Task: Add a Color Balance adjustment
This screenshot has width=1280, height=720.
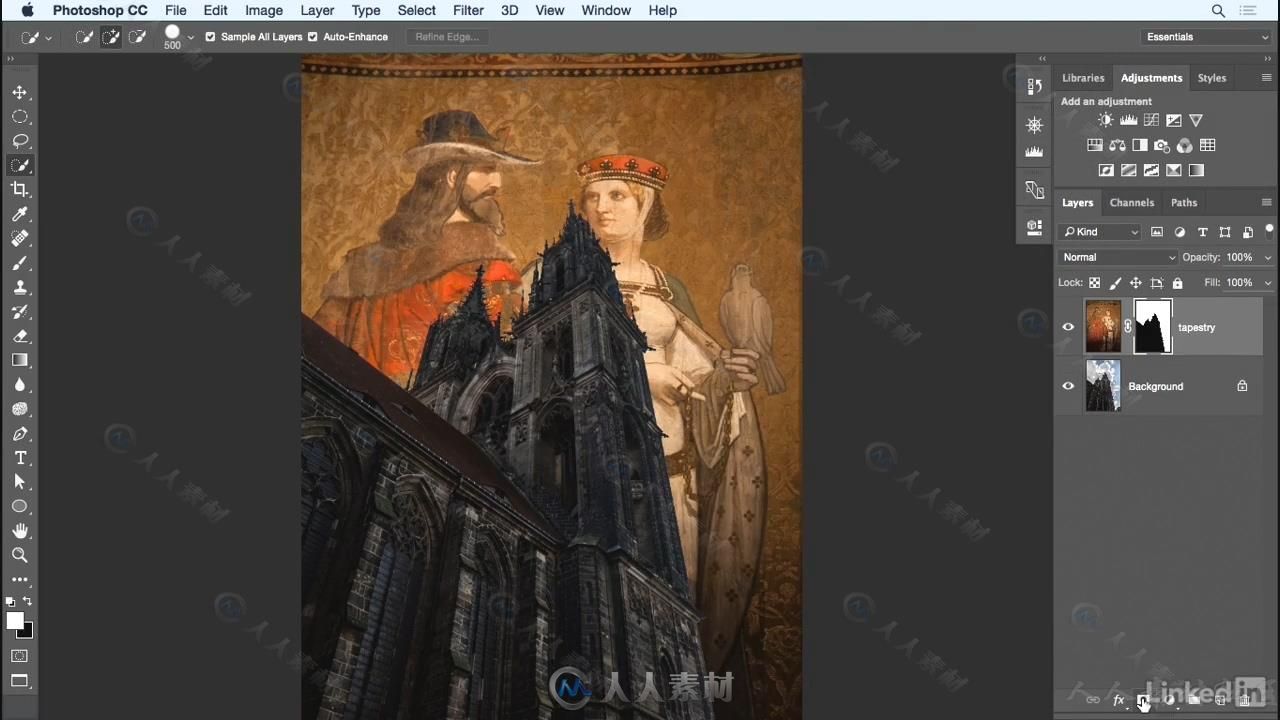Action: [1117, 145]
